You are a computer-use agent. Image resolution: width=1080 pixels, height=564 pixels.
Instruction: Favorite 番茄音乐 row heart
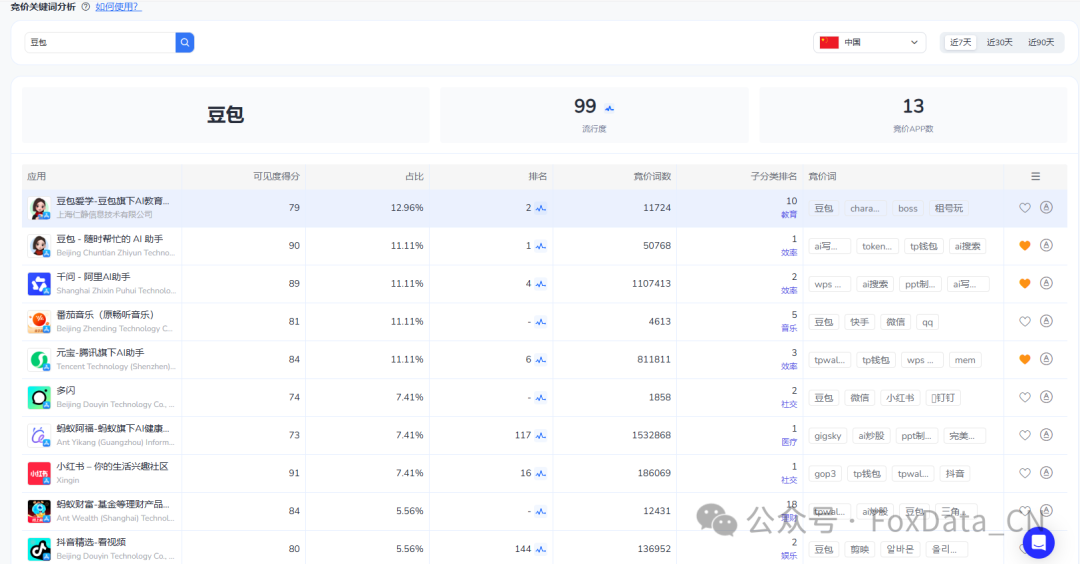coord(1025,322)
